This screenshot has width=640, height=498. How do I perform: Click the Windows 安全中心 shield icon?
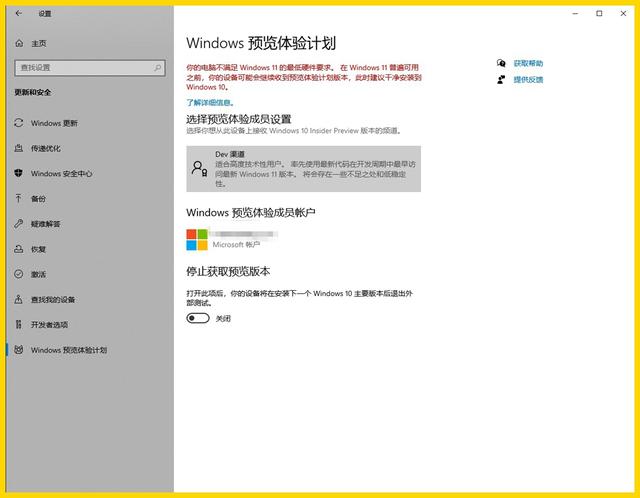[19, 173]
